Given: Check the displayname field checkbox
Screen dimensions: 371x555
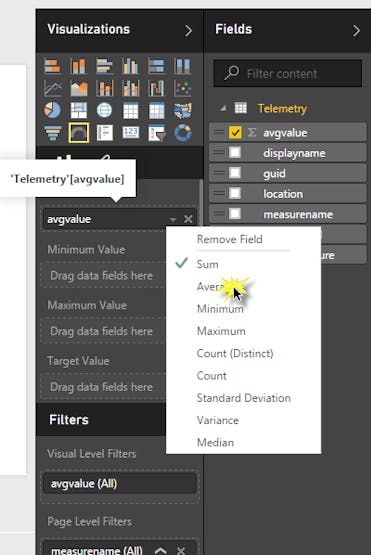Looking at the screenshot, I should click(235, 153).
